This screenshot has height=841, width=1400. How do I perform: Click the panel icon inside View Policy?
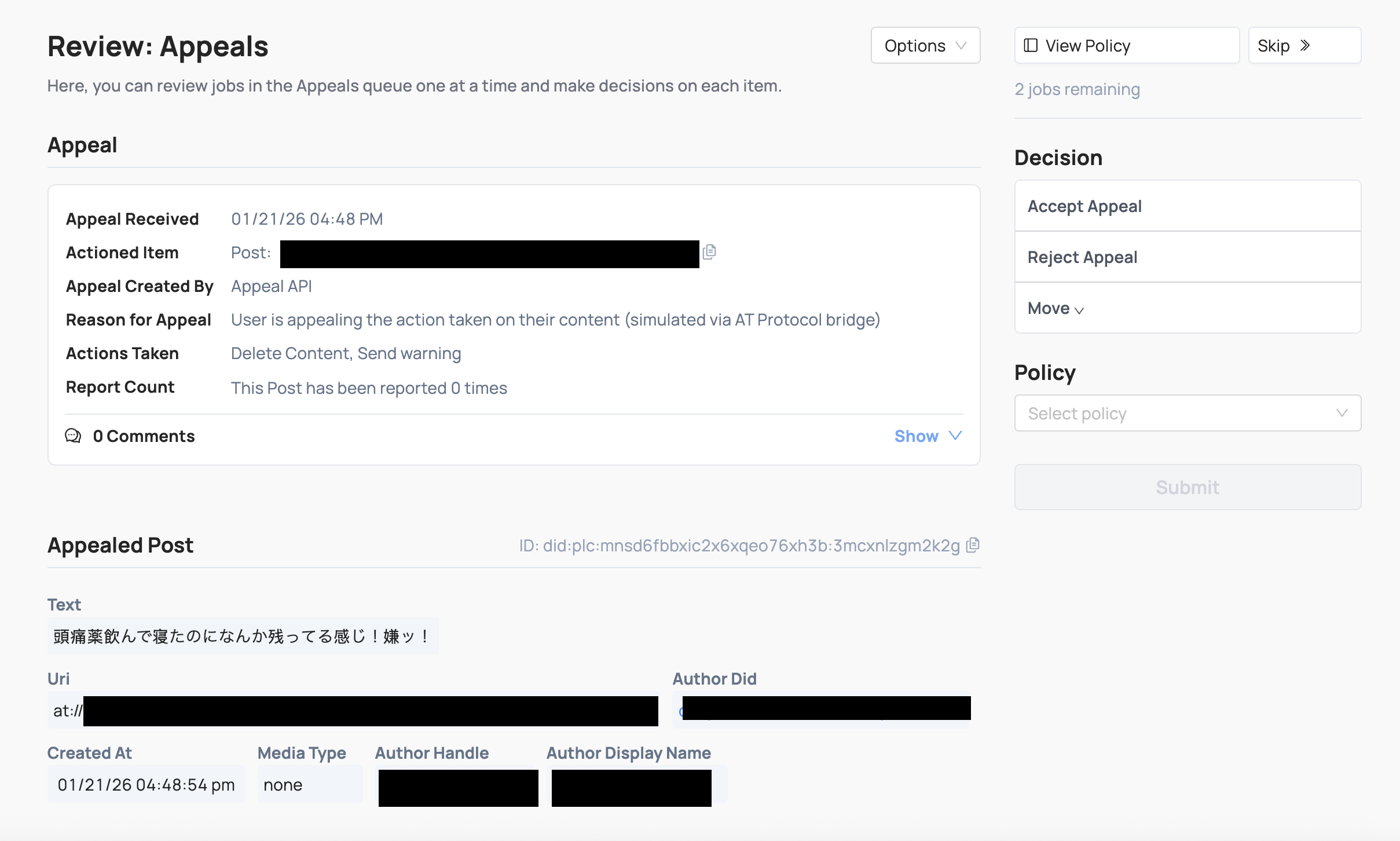(x=1032, y=45)
